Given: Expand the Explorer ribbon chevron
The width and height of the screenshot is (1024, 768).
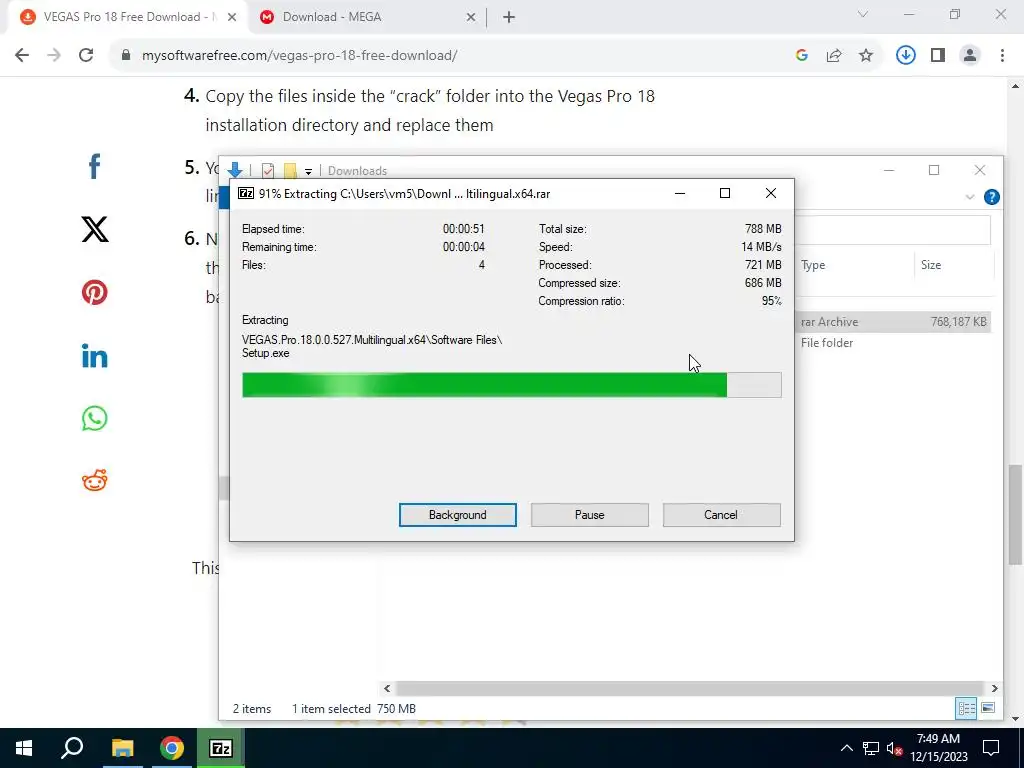Looking at the screenshot, I should tap(970, 197).
